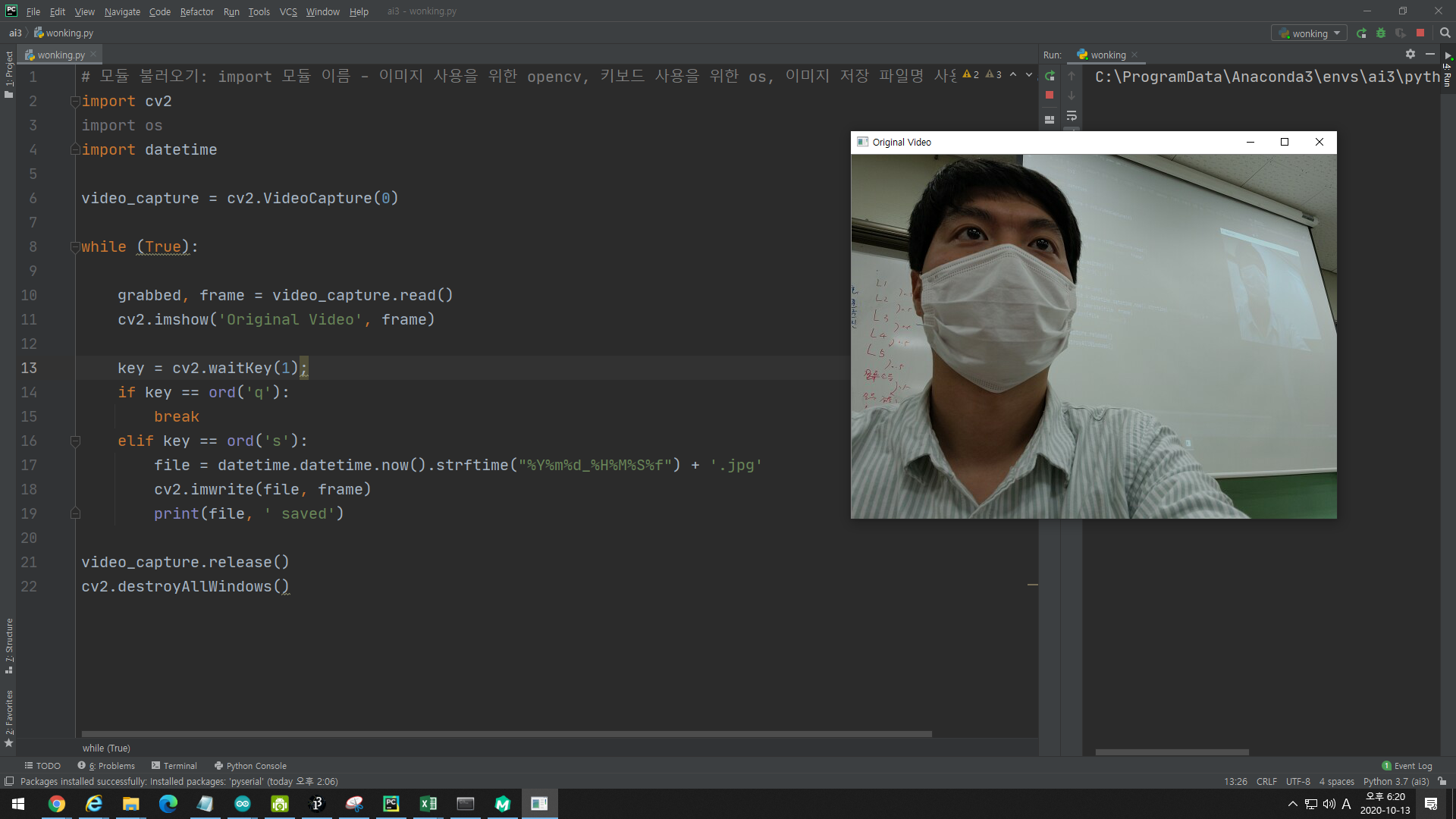Select the wonking.py editor tab
The height and width of the screenshot is (819, 1456).
coord(61,55)
